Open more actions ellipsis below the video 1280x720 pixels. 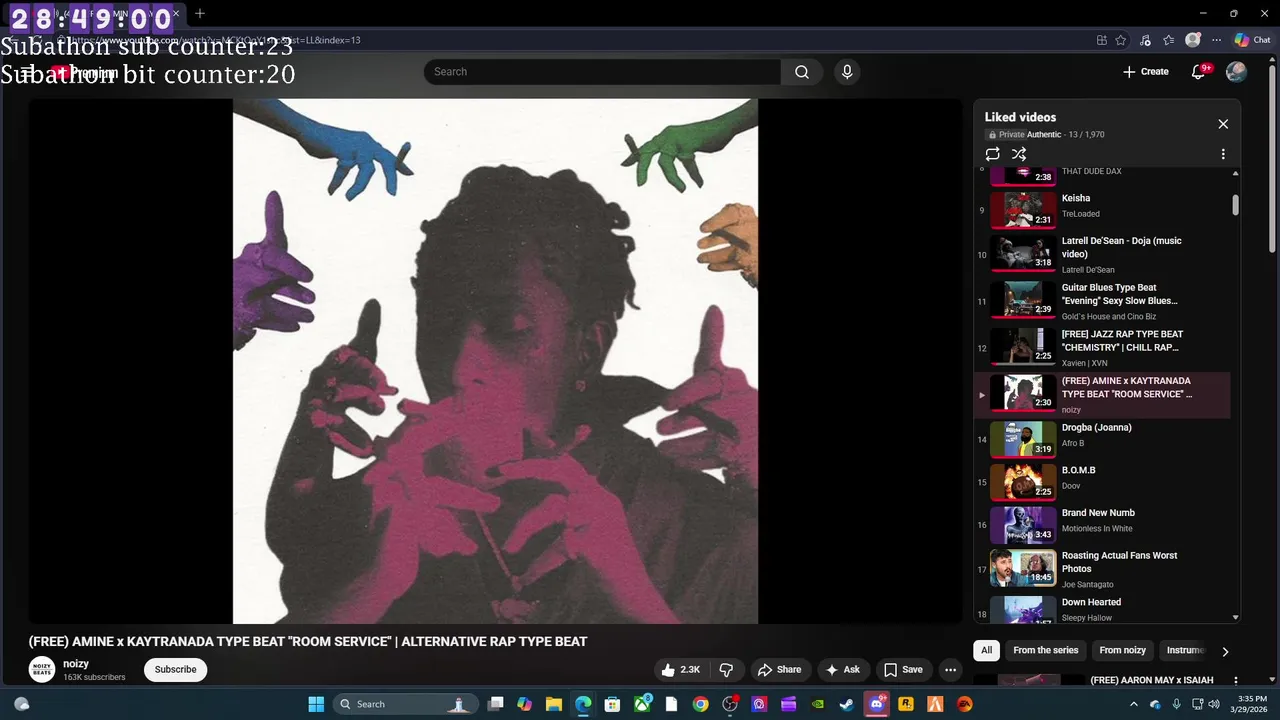tap(951, 670)
